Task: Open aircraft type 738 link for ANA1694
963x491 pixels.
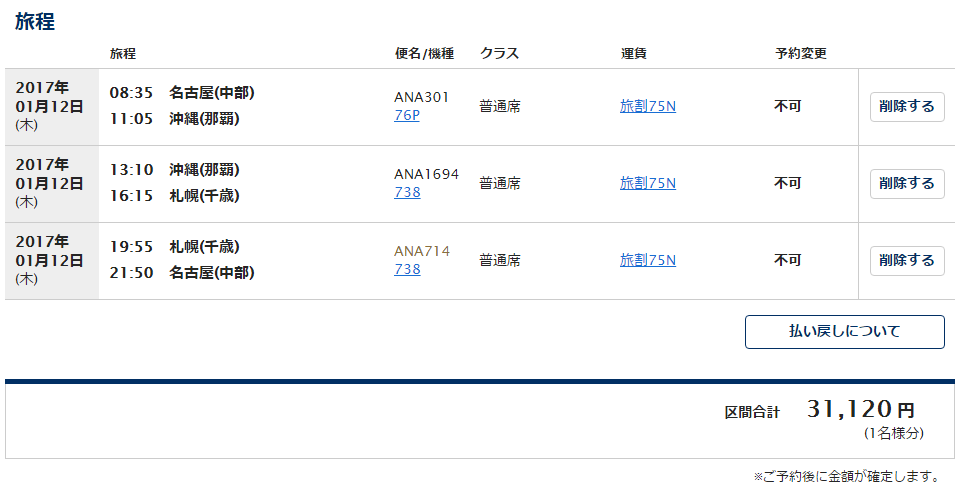Action: [x=407, y=192]
